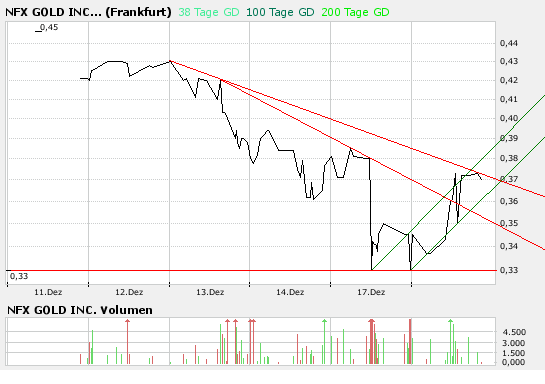Click the 0,37 price axis label
The image size is (545, 384).
tap(509, 179)
